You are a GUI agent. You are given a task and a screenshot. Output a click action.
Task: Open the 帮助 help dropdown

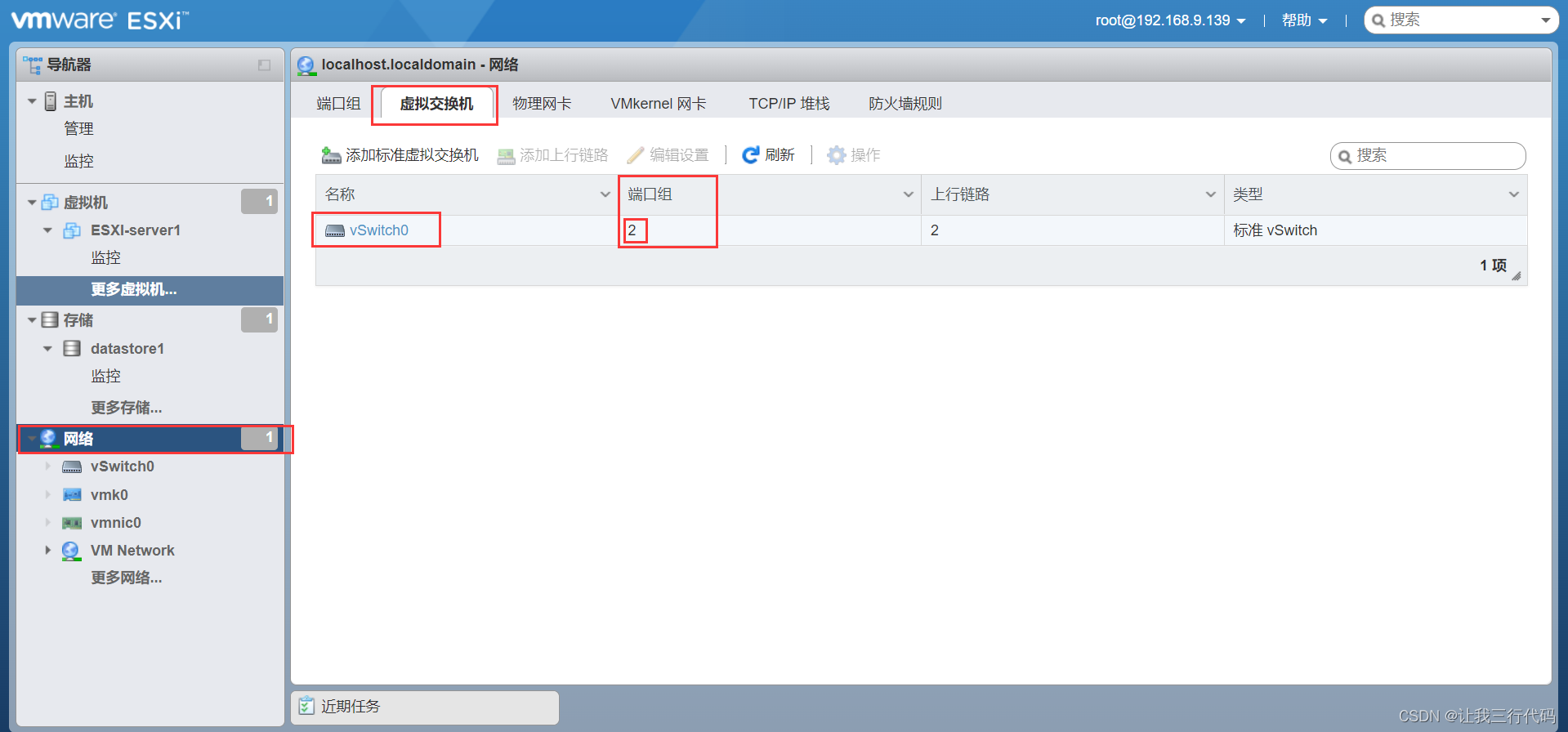1304,20
